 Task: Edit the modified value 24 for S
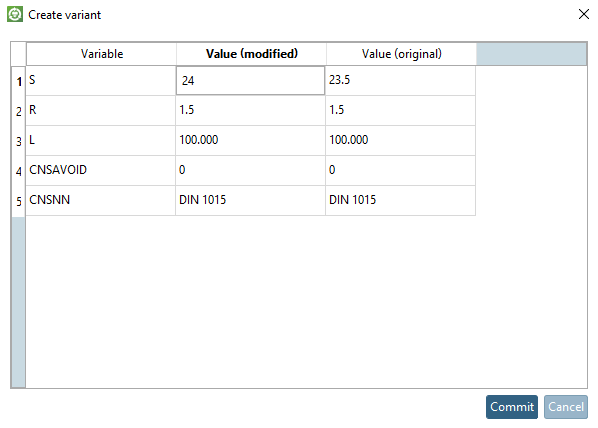point(251,80)
